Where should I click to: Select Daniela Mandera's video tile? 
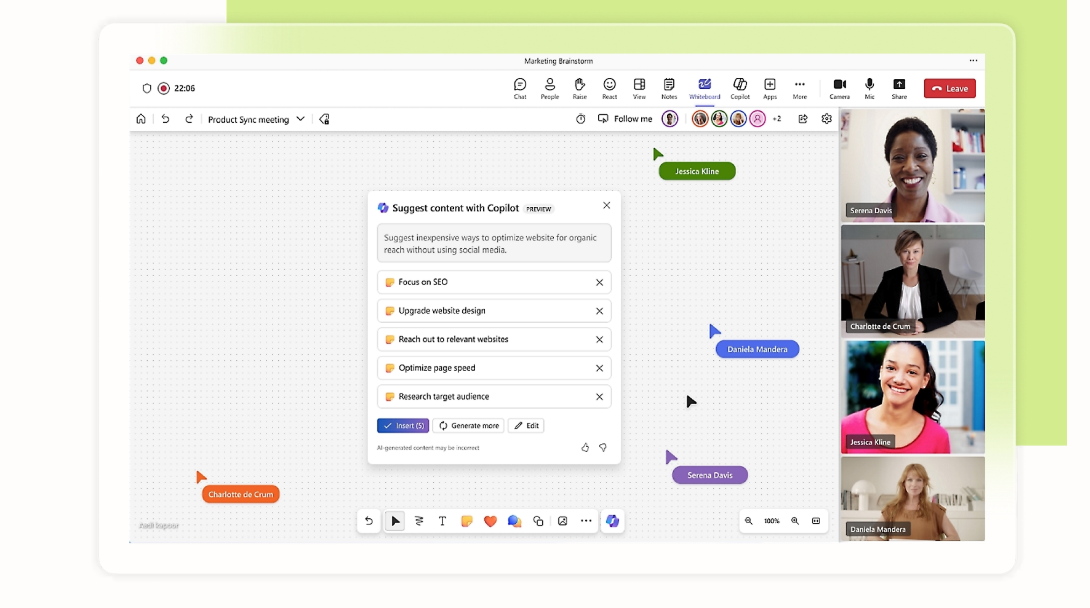[913, 498]
